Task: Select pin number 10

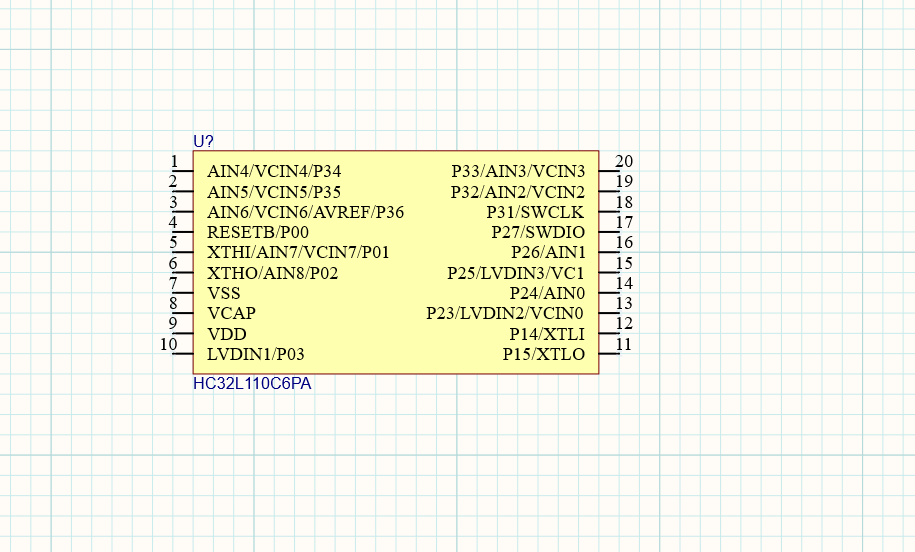Action: tap(169, 344)
